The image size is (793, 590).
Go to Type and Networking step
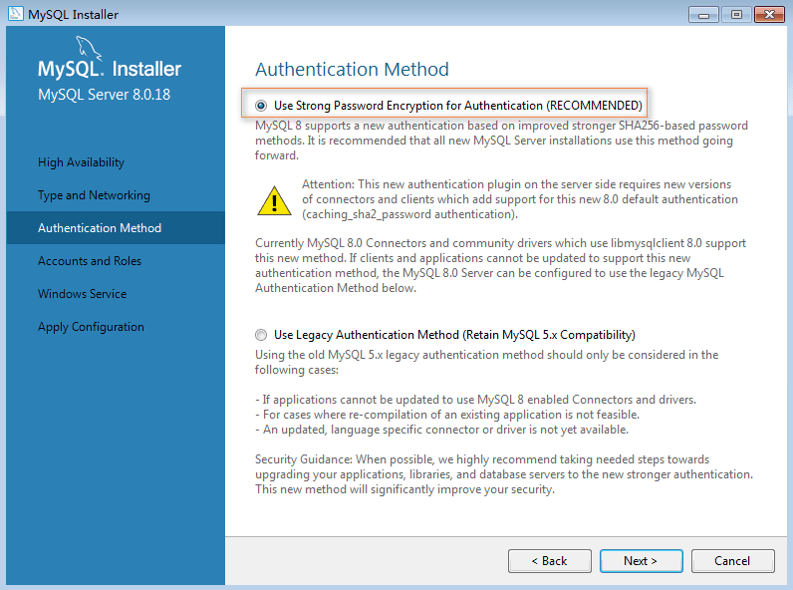(x=94, y=195)
